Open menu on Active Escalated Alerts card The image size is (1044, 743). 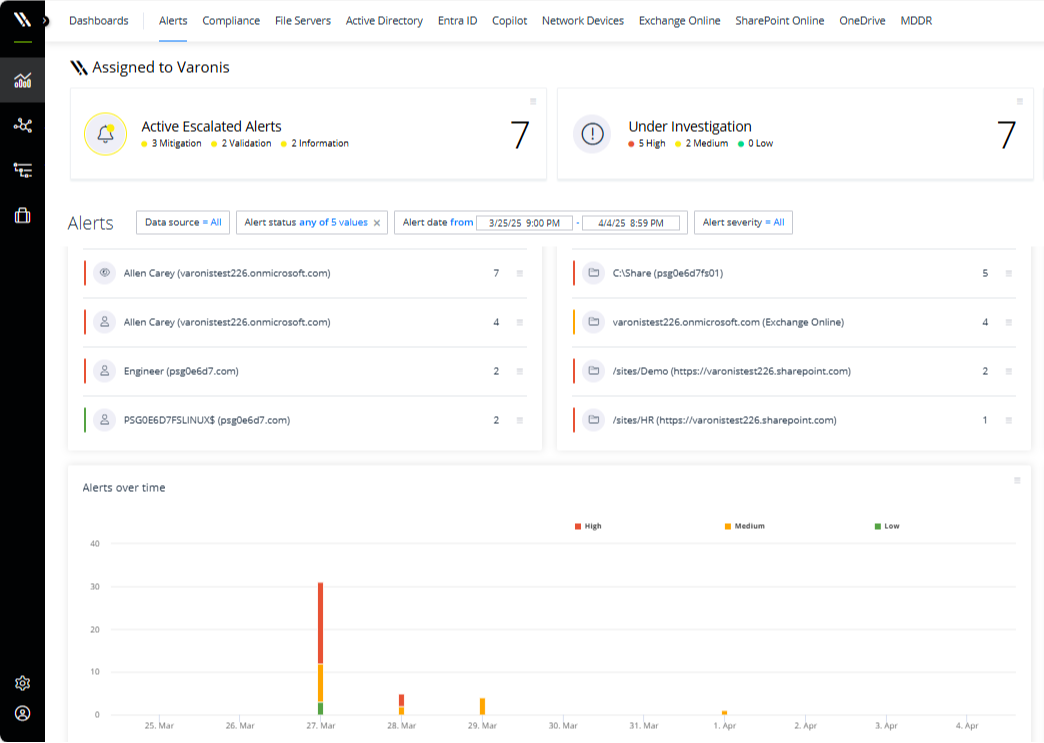533,101
